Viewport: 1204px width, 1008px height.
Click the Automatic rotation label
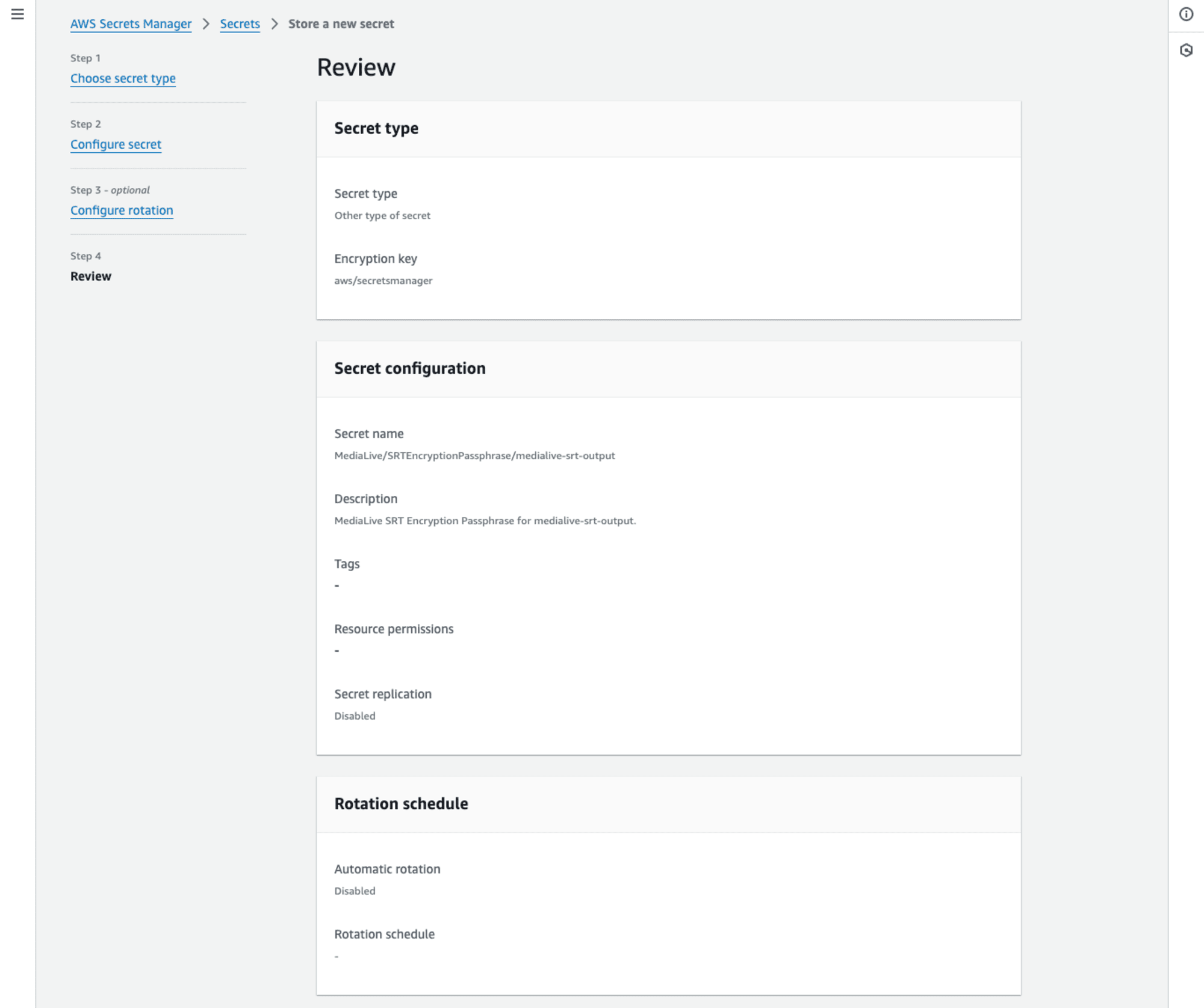pos(387,869)
